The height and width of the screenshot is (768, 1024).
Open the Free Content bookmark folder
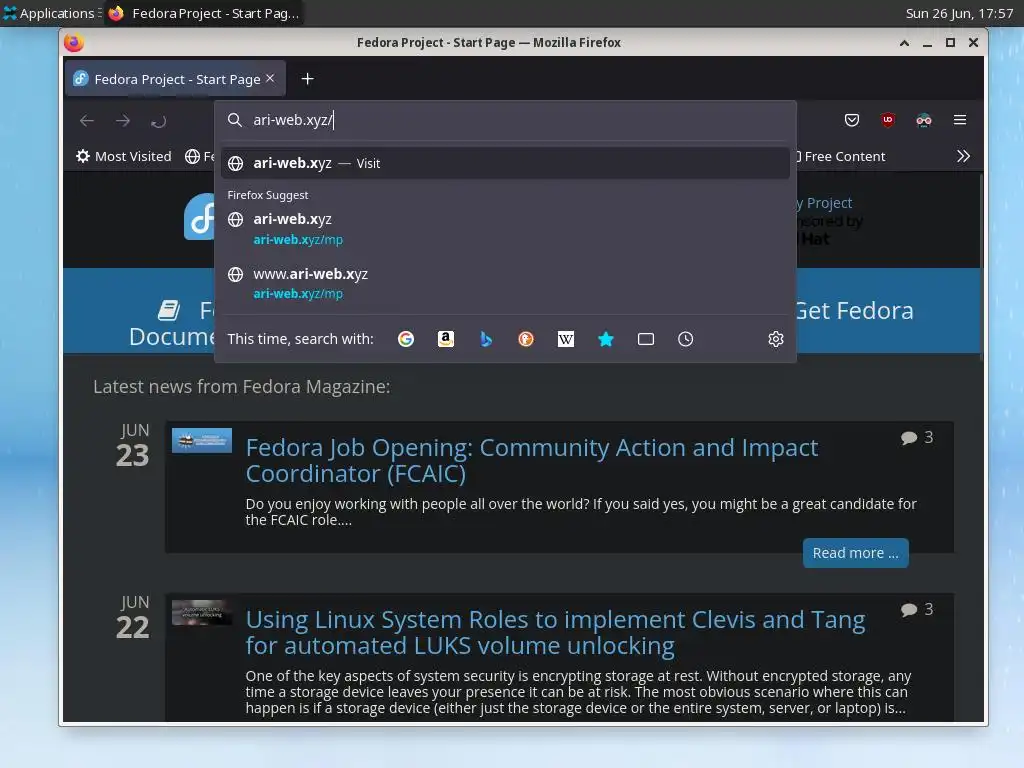pyautogui.click(x=839, y=156)
